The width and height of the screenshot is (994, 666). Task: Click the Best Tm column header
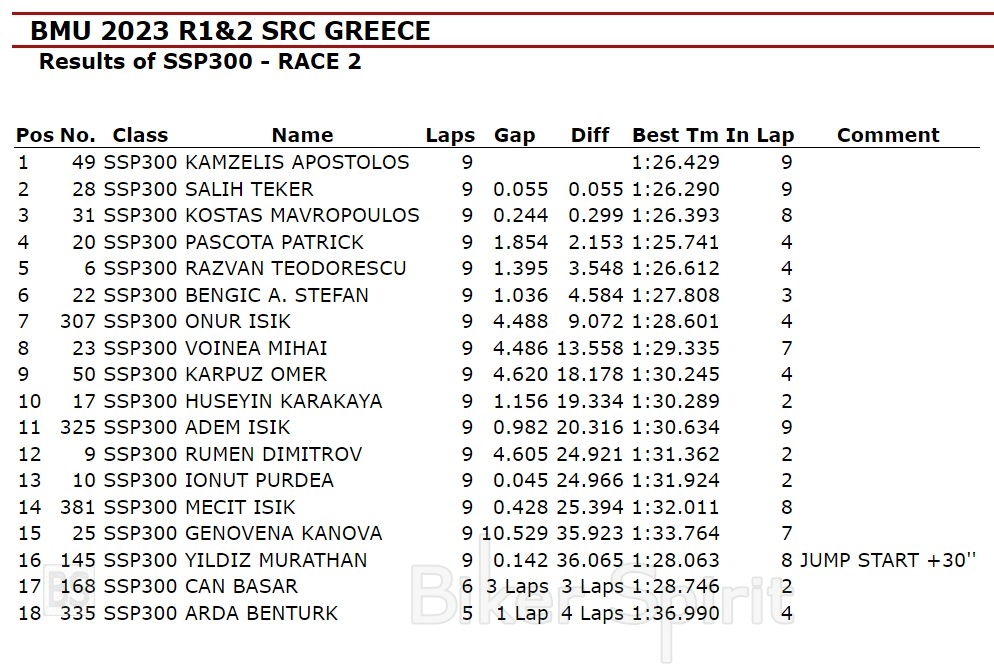[x=676, y=136]
